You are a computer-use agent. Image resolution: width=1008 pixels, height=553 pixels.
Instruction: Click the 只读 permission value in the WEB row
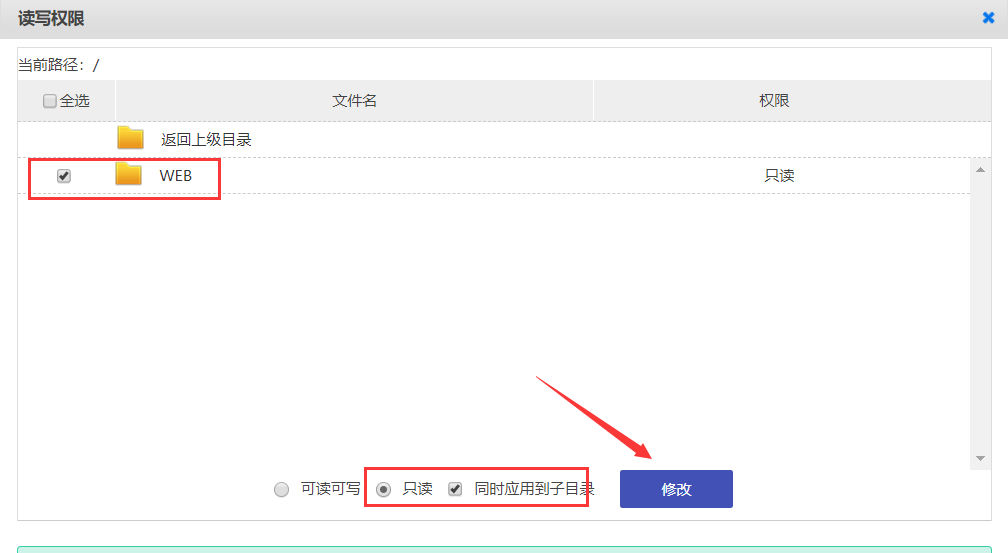779,176
